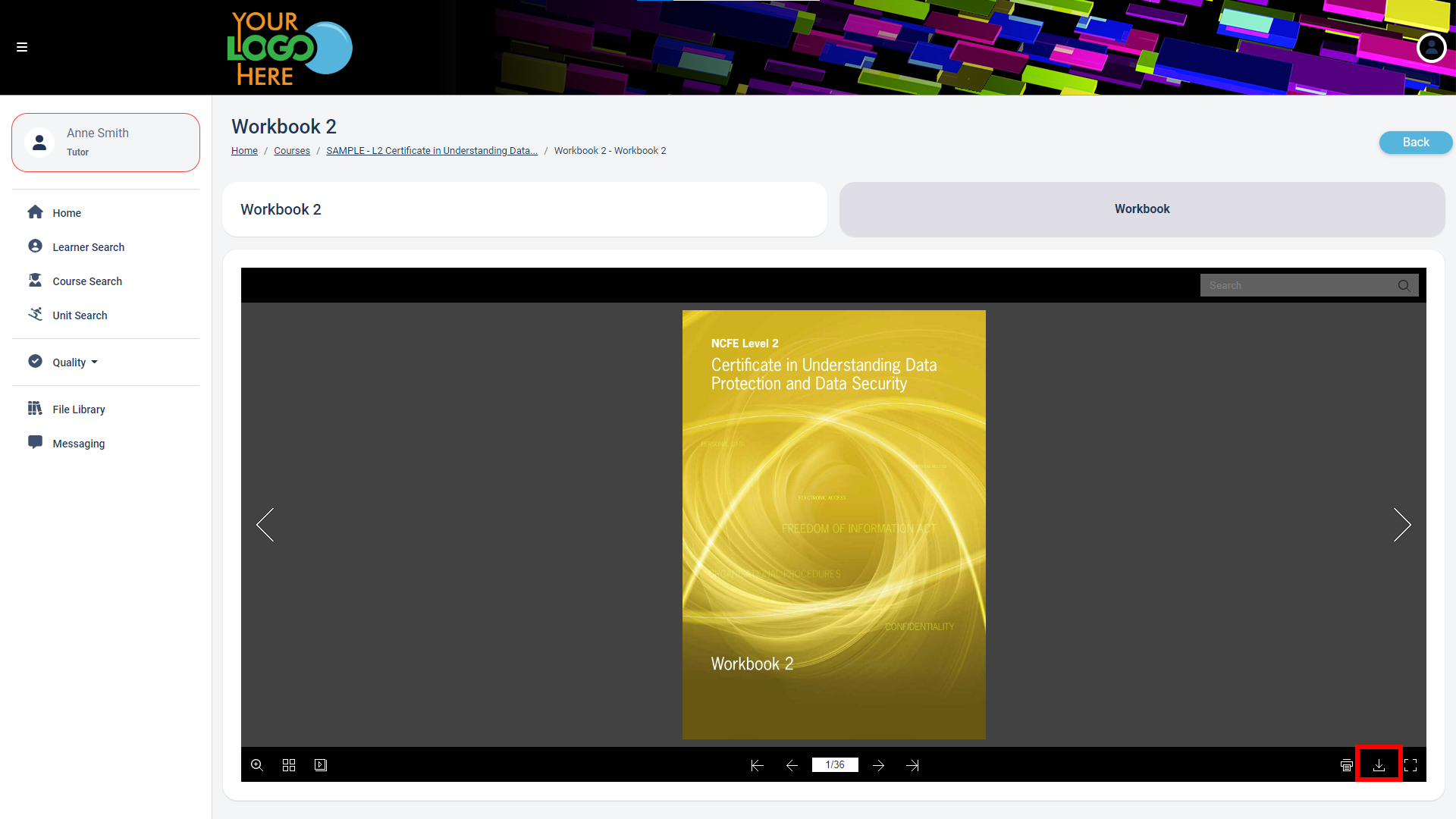
Task: Click the blue Back button
Action: point(1415,143)
